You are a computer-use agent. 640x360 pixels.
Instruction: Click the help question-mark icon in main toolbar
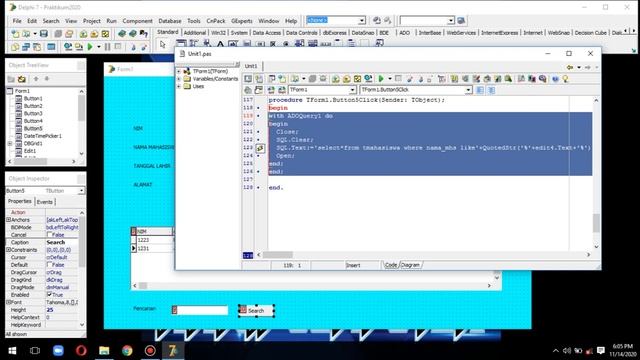pos(143,34)
